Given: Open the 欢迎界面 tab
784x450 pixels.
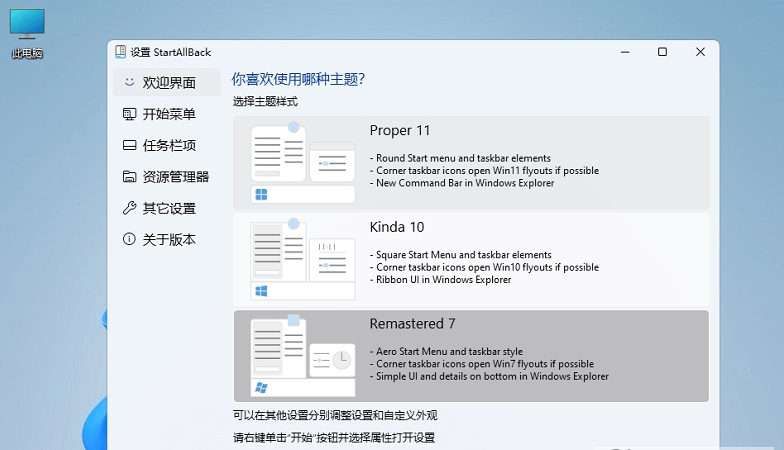Looking at the screenshot, I should [166, 82].
